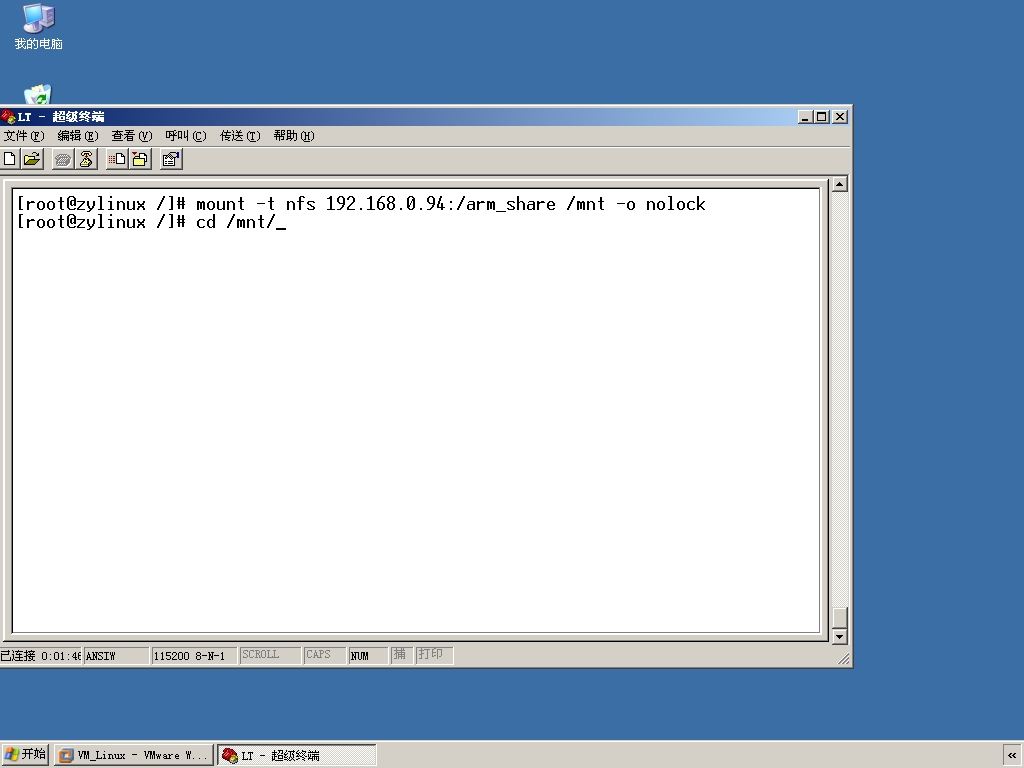Click the Call (connect) telephone icon
Image resolution: width=1024 pixels, height=768 pixels.
pyautogui.click(x=63, y=159)
